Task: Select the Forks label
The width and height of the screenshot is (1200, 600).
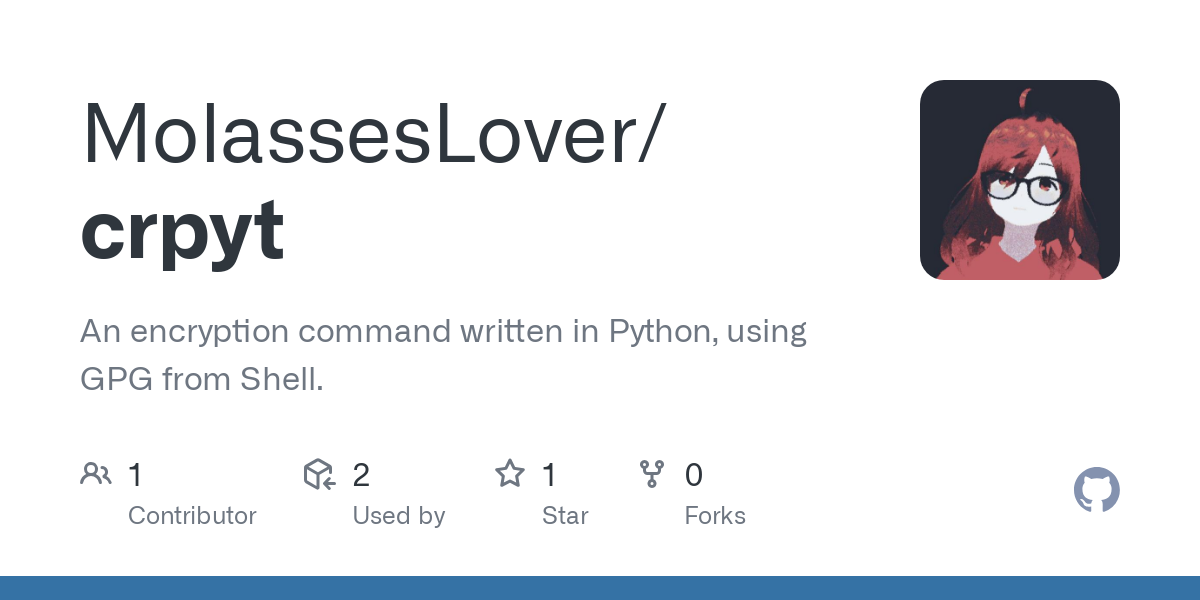Action: click(714, 516)
